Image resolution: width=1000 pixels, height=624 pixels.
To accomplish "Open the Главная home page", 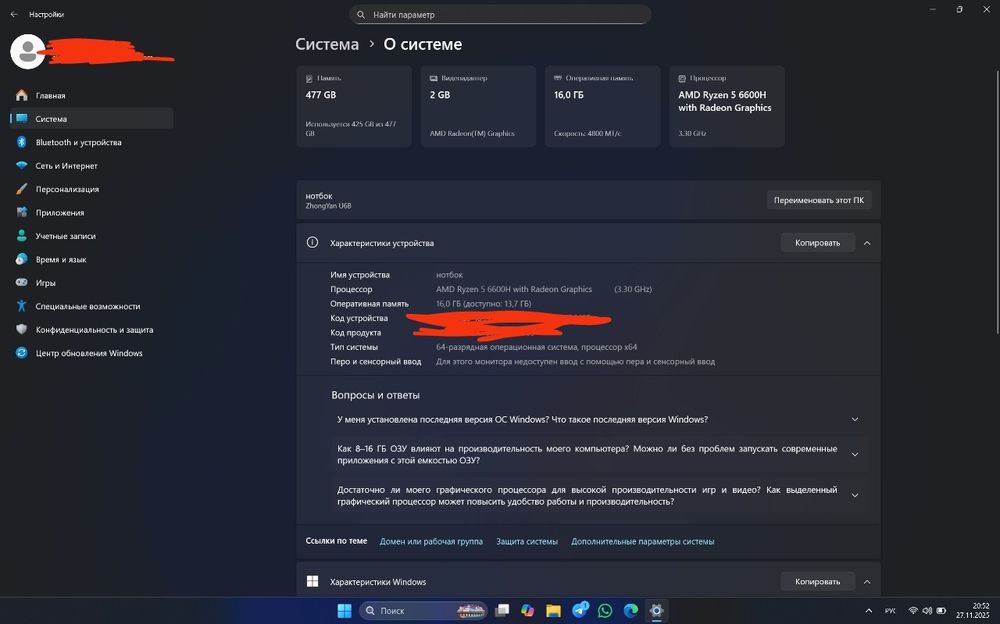I will [91, 96].
